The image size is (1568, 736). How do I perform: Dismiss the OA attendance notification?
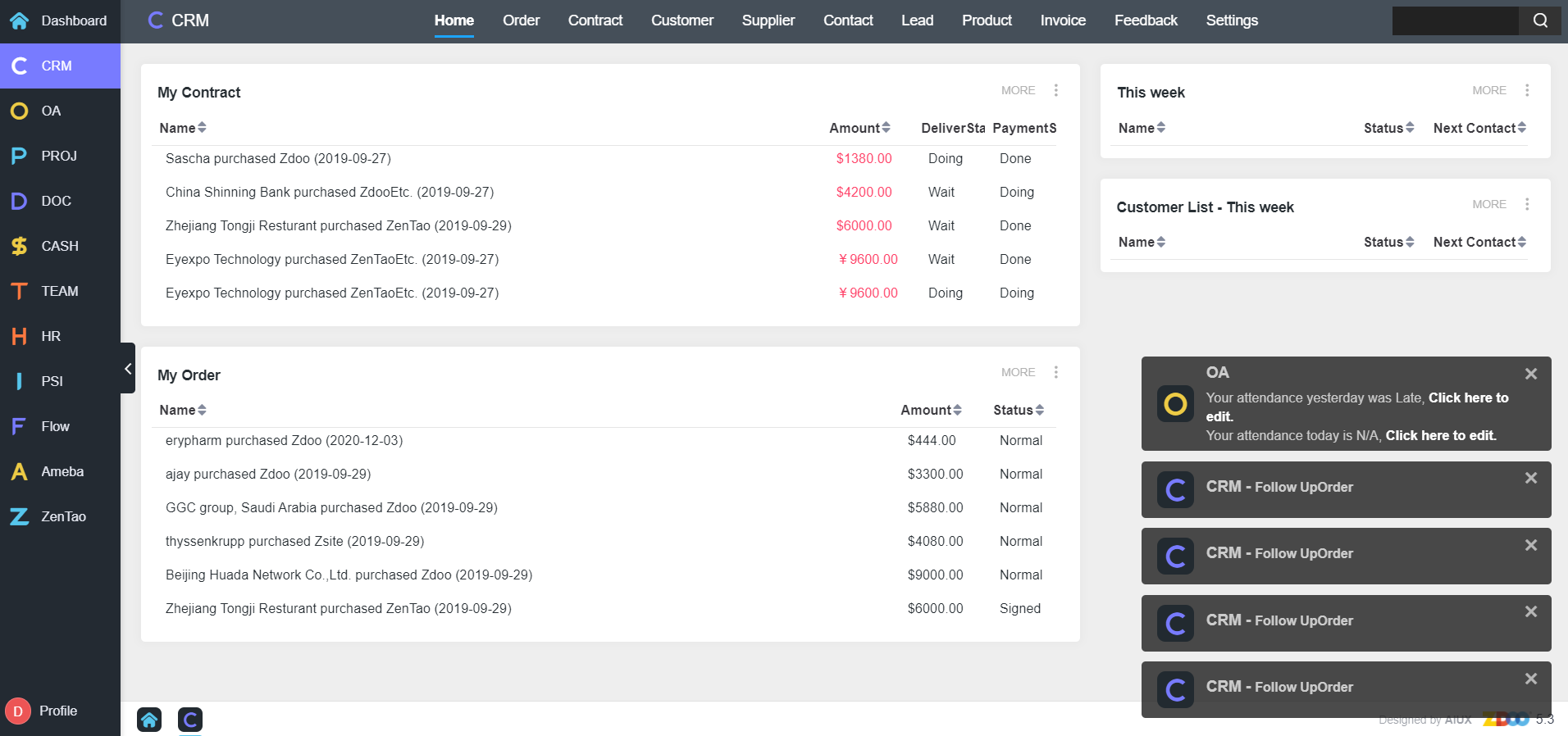point(1530,374)
